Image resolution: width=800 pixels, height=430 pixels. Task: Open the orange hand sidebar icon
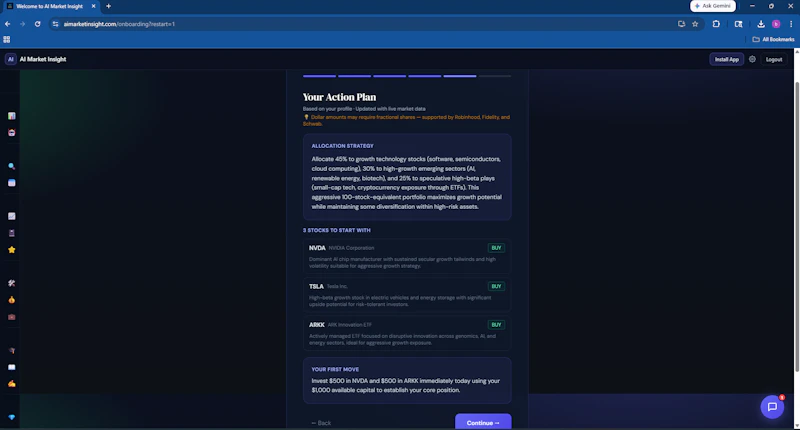[12, 384]
